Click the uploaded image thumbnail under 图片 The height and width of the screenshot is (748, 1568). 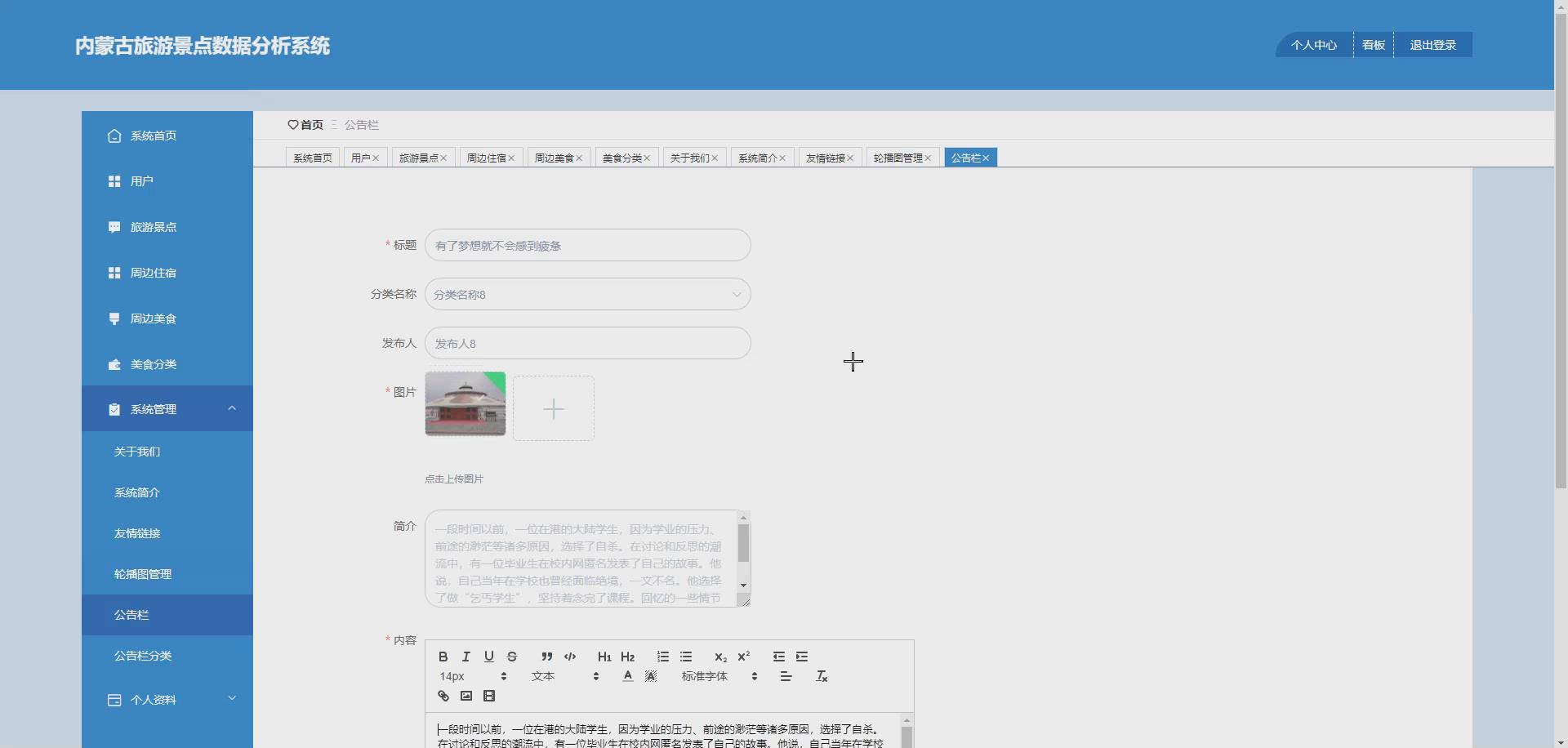point(465,403)
